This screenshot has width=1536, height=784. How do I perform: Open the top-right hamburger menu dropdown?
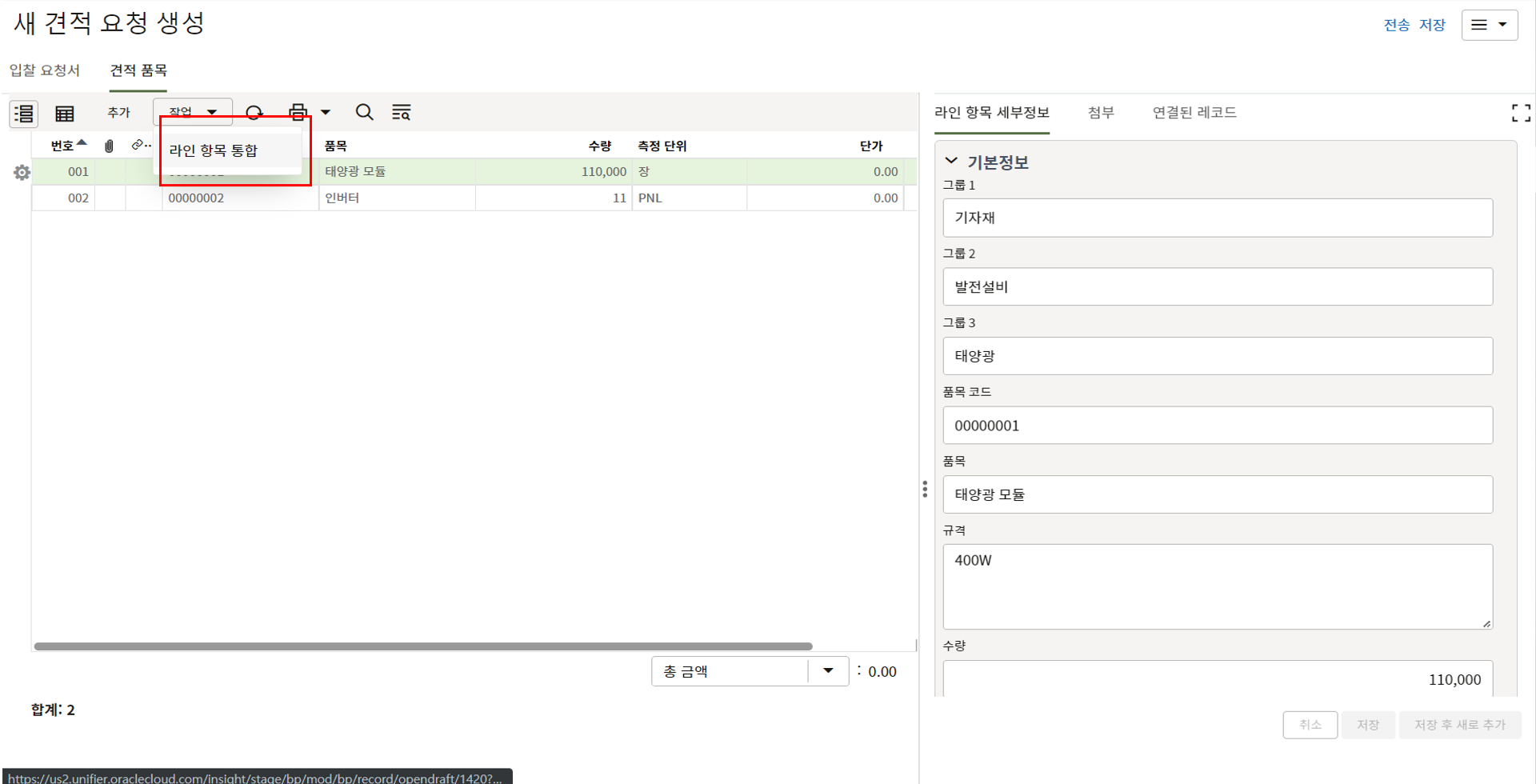coord(1489,25)
